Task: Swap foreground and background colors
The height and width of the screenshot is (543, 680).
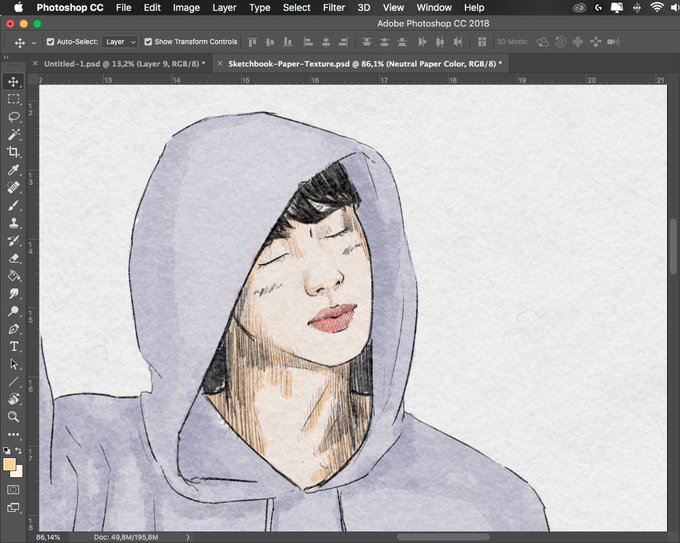Action: [18, 450]
